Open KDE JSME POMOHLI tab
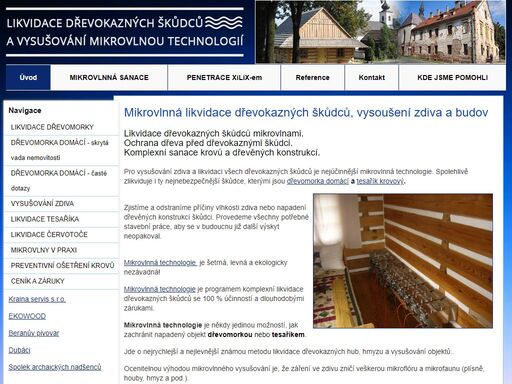Image resolution: width=512 pixels, height=384 pixels. 452,77
